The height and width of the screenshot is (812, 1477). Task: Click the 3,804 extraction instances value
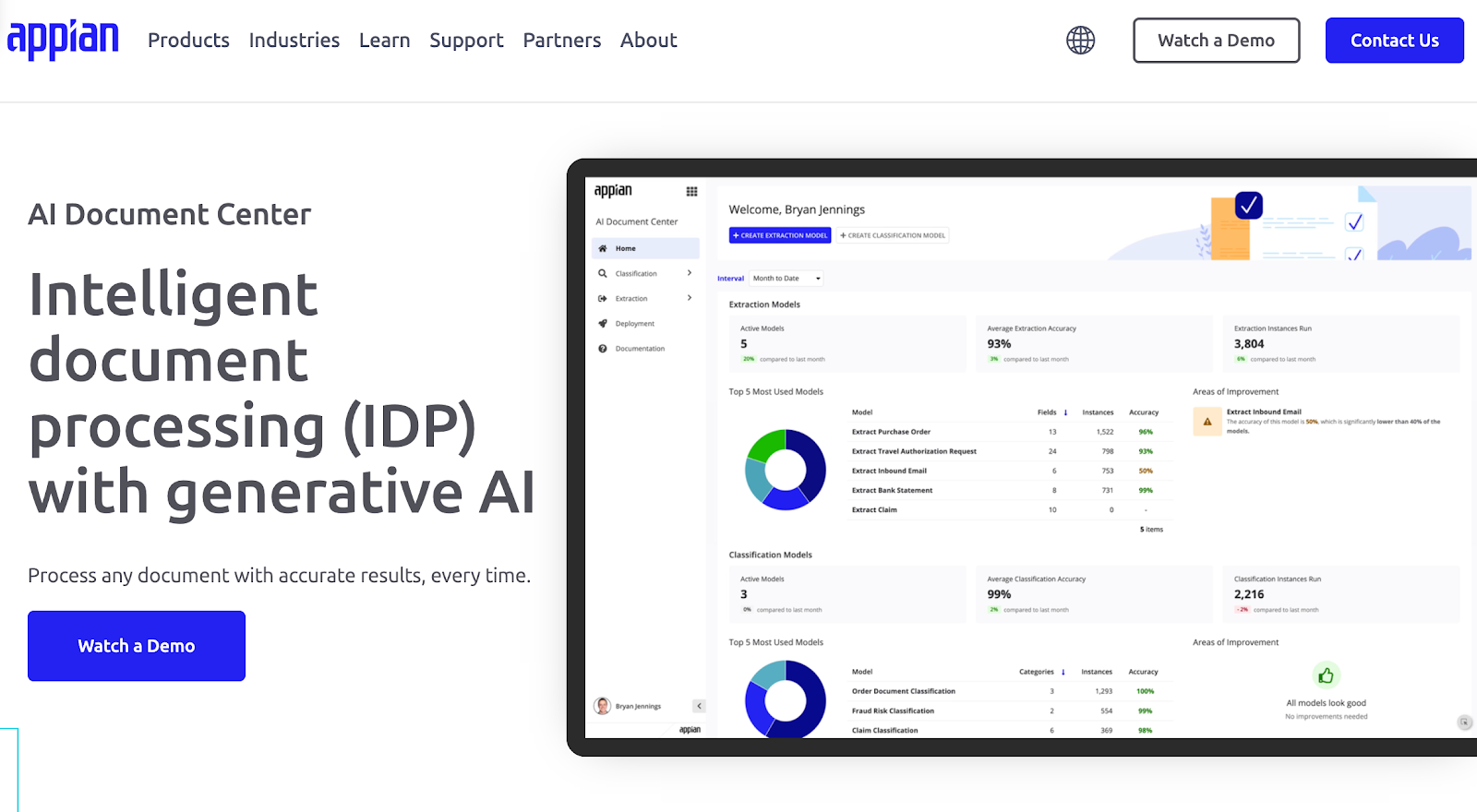(1249, 343)
